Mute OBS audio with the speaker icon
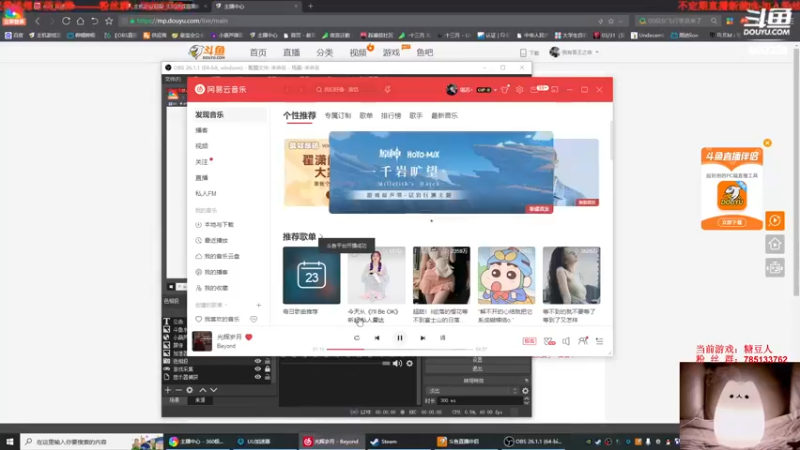The width and height of the screenshot is (800, 450). tap(397, 363)
